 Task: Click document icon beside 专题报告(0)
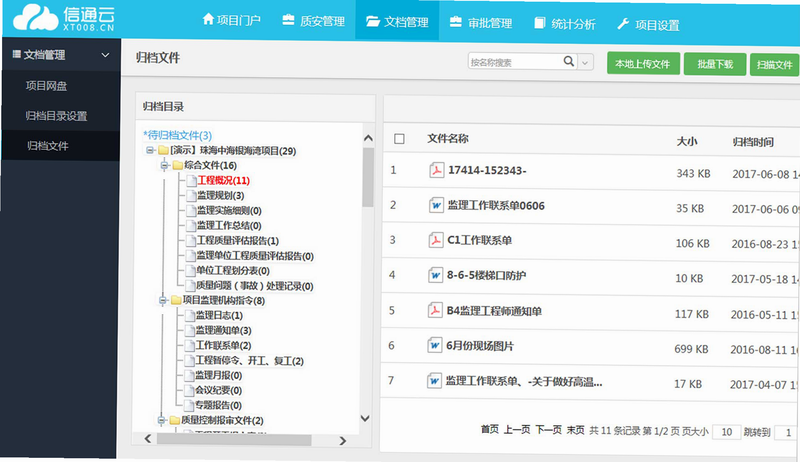(x=189, y=405)
